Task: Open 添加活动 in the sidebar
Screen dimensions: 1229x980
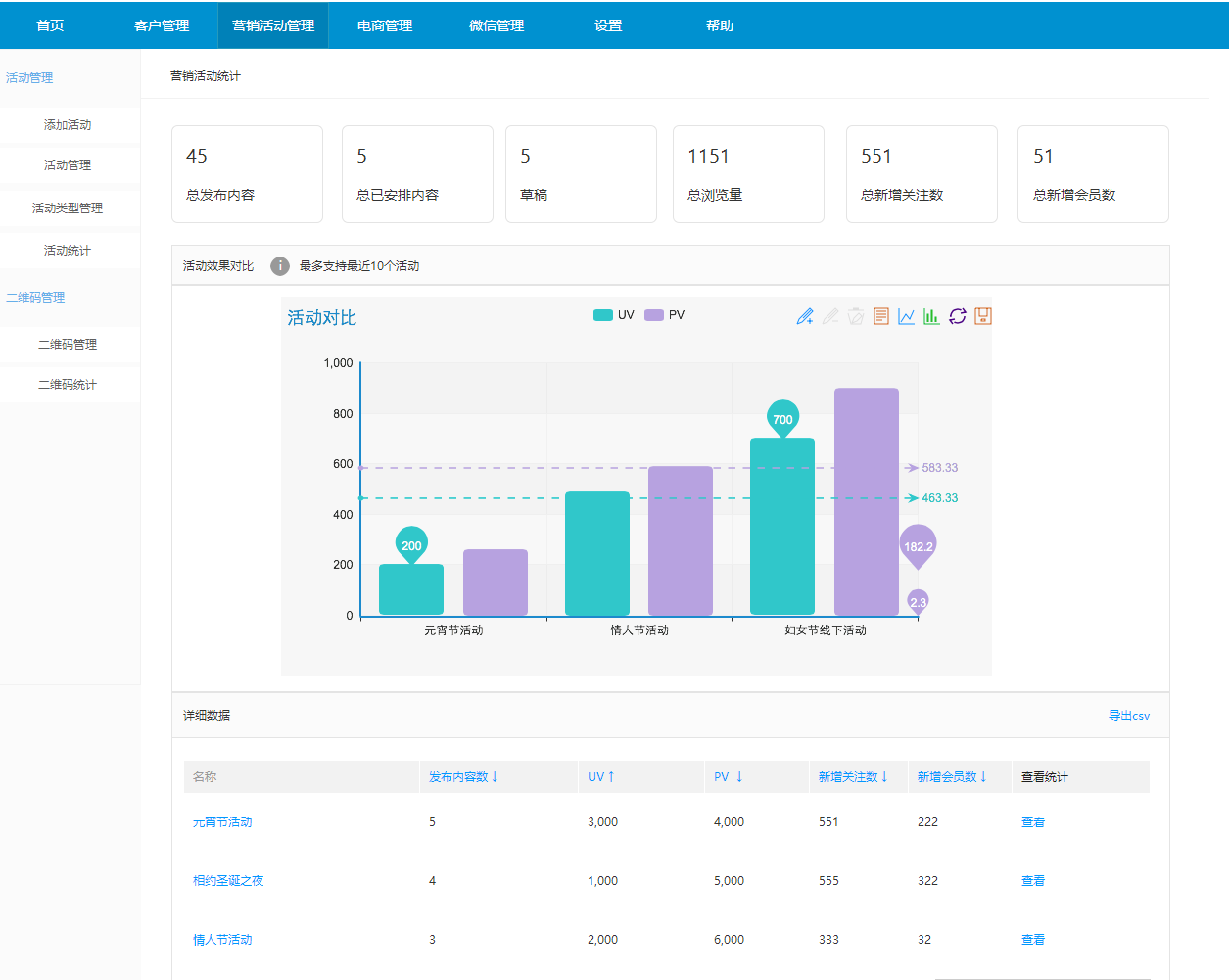Action: 70,125
